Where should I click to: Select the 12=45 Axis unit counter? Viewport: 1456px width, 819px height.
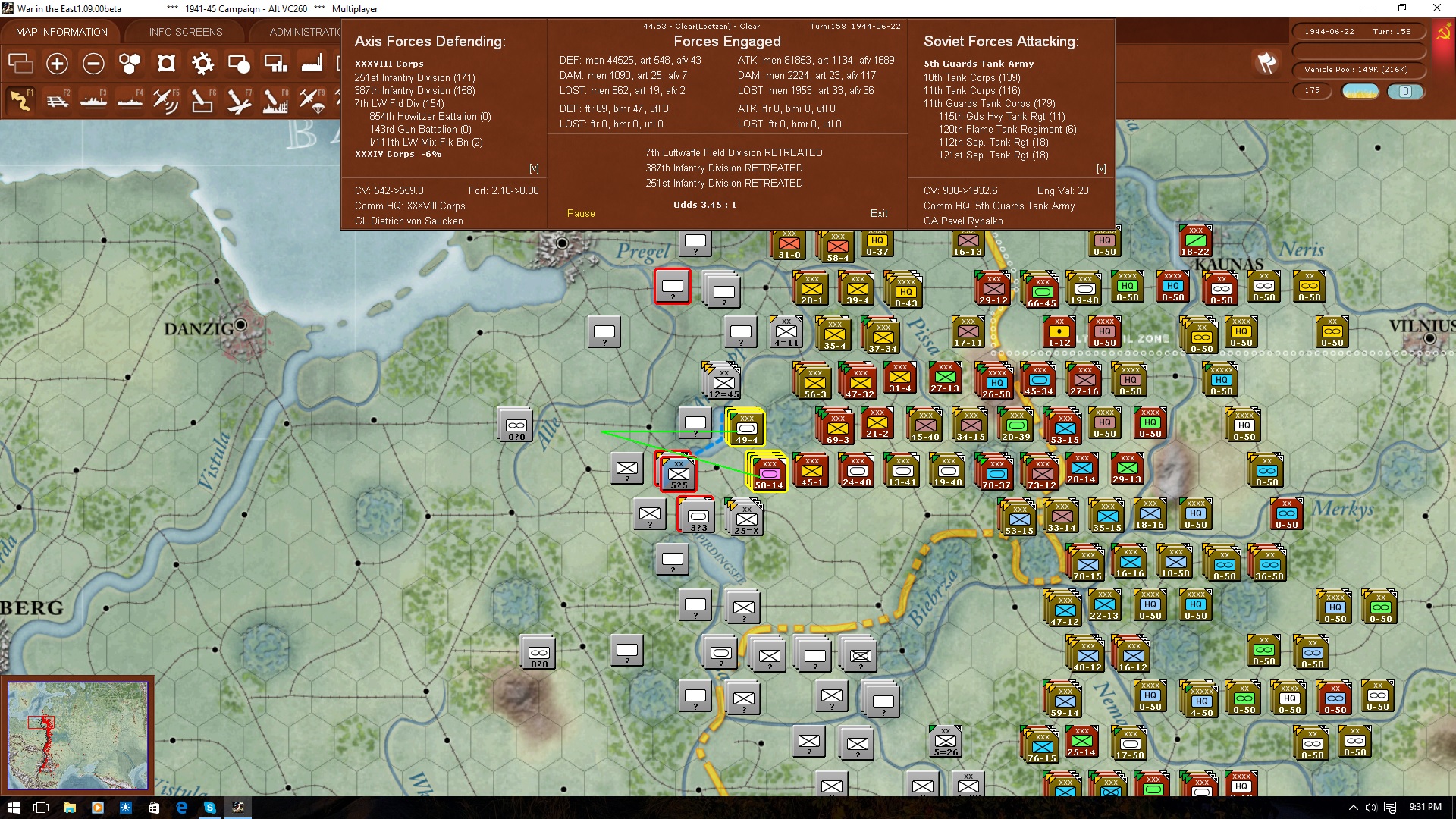pos(723,382)
